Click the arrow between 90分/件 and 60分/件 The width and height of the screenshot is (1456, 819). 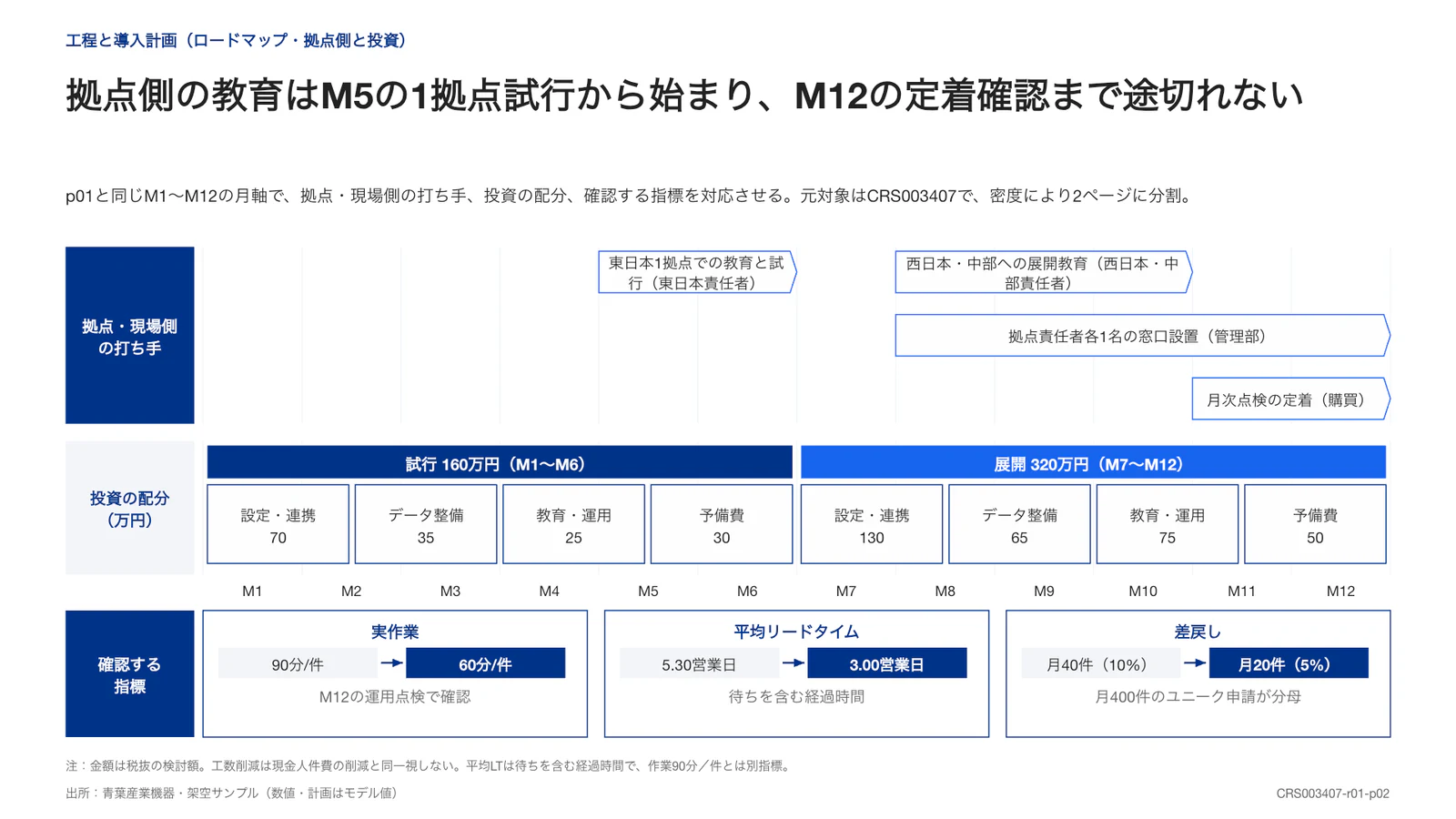point(392,663)
